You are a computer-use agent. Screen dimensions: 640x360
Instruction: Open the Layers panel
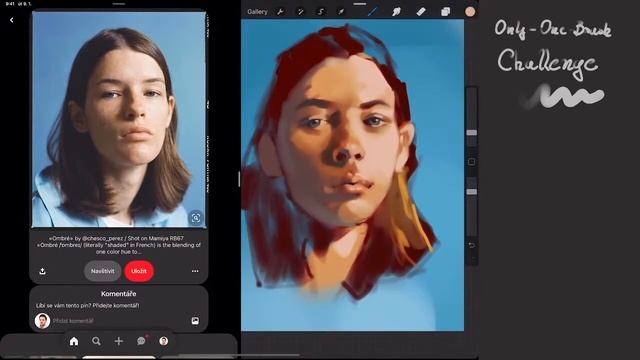pyautogui.click(x=445, y=12)
